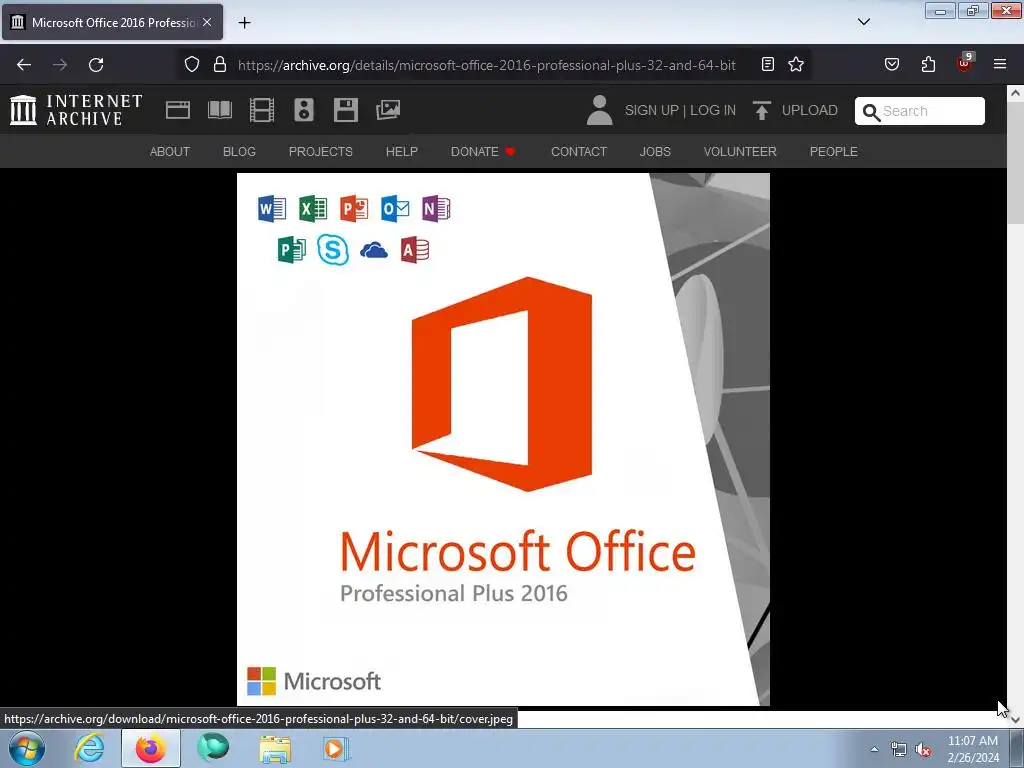Open Windows Explorer folder in taskbar

click(x=275, y=748)
